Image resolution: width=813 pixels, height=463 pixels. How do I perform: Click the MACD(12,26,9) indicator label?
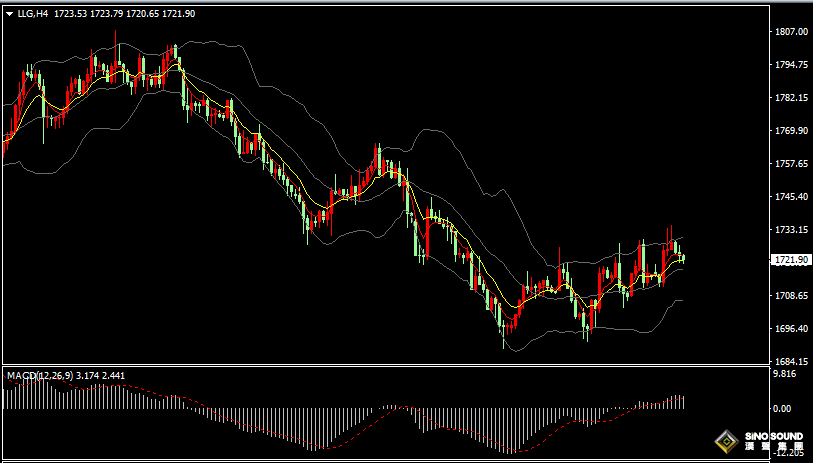[x=40, y=375]
